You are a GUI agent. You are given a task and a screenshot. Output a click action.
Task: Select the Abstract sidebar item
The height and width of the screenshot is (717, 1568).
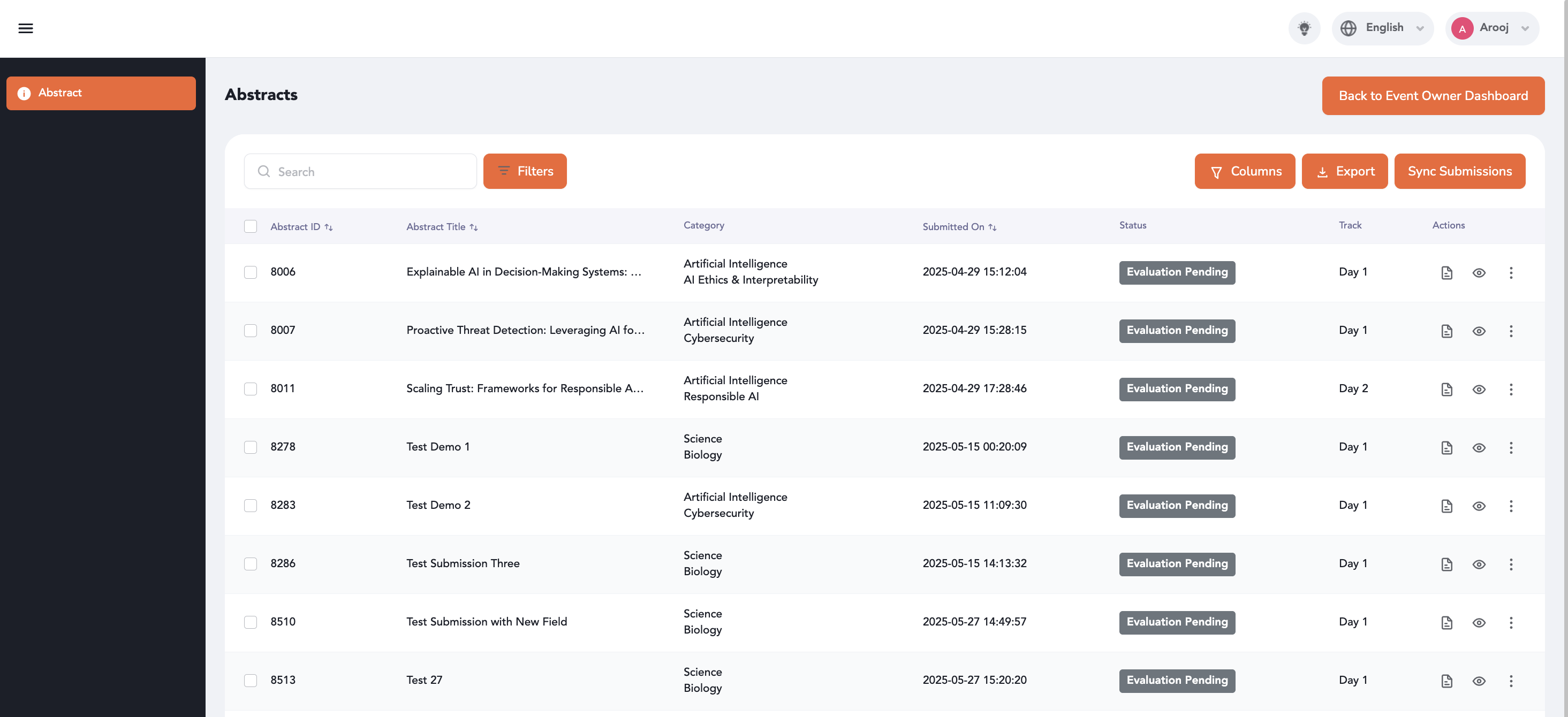pyautogui.click(x=101, y=93)
